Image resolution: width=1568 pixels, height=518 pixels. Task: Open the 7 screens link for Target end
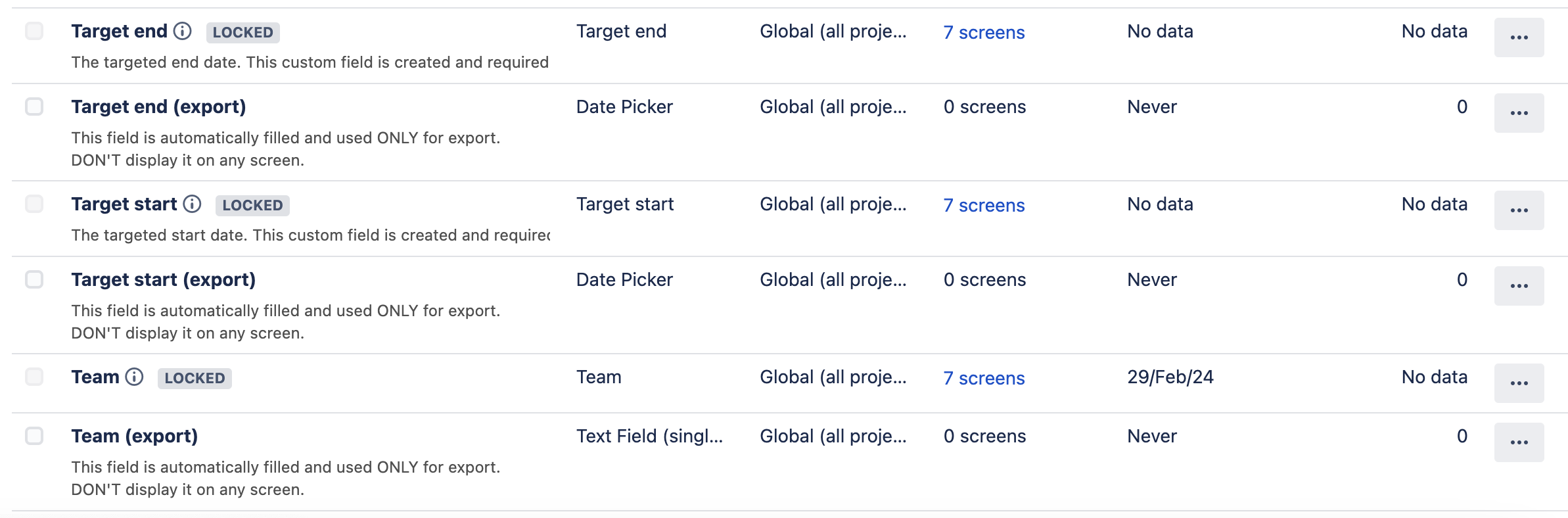pos(984,32)
